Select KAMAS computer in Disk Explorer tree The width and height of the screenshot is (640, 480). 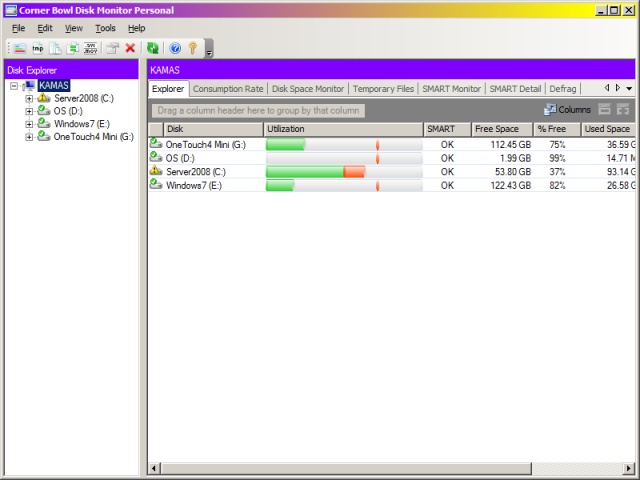click(x=54, y=85)
